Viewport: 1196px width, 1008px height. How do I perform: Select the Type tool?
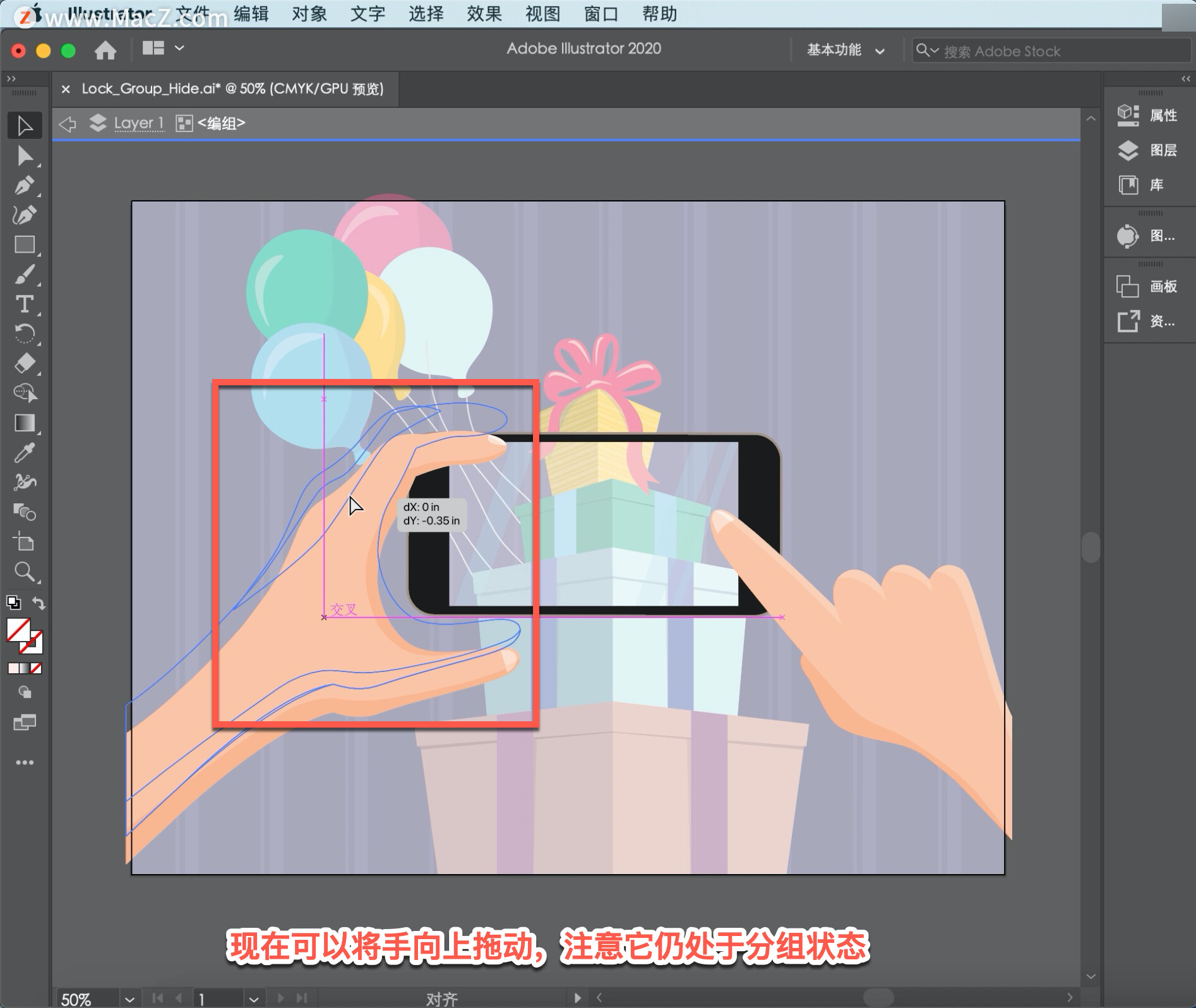click(25, 305)
